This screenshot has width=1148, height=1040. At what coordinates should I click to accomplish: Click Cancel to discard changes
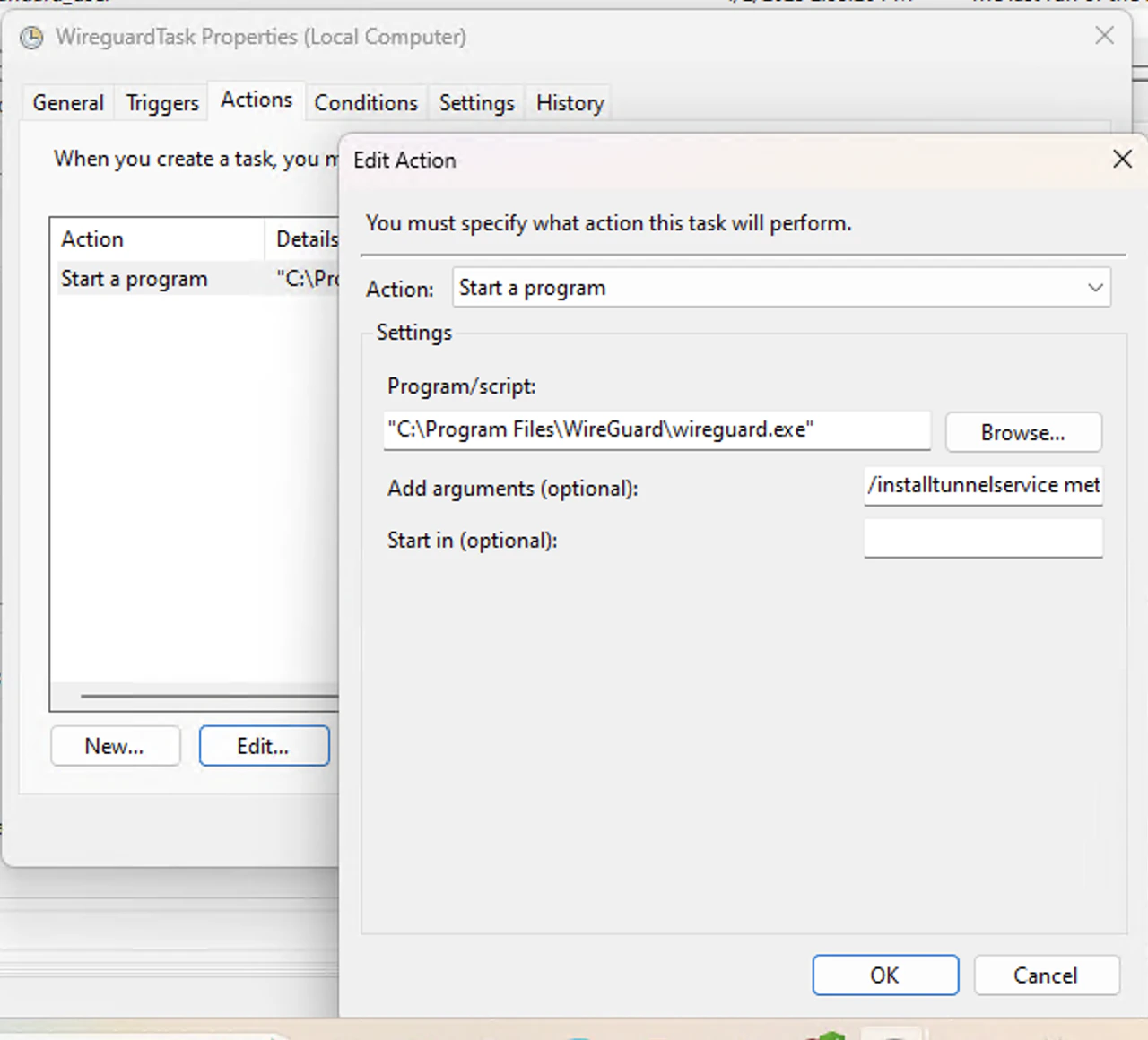[x=1046, y=975]
